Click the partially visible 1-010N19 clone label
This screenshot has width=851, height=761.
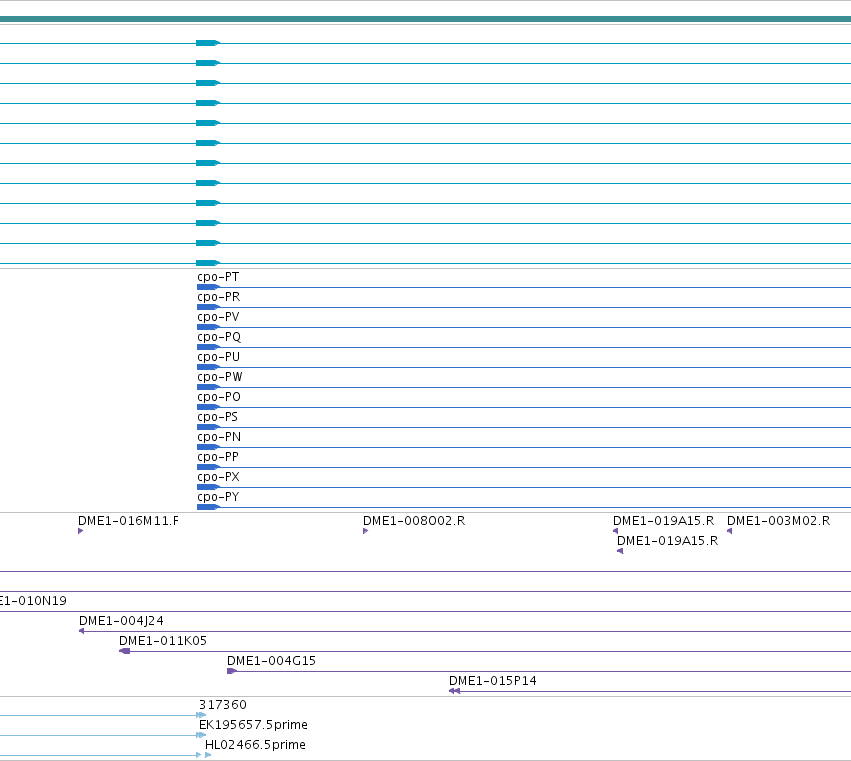[33, 601]
